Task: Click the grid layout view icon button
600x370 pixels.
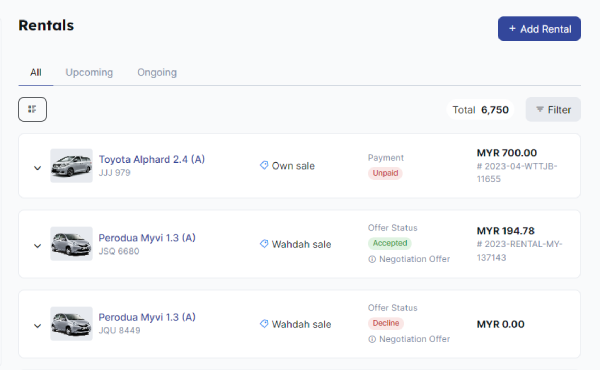Action: click(33, 109)
